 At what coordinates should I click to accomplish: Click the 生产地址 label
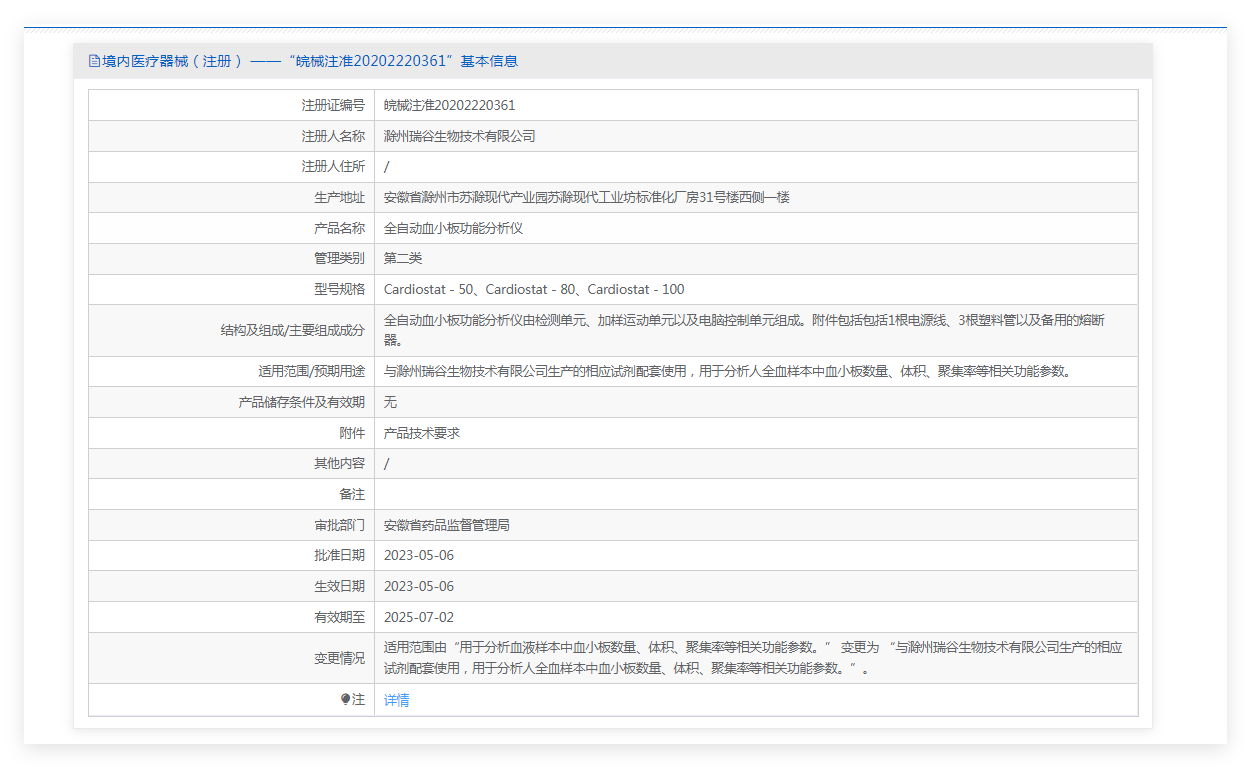340,197
